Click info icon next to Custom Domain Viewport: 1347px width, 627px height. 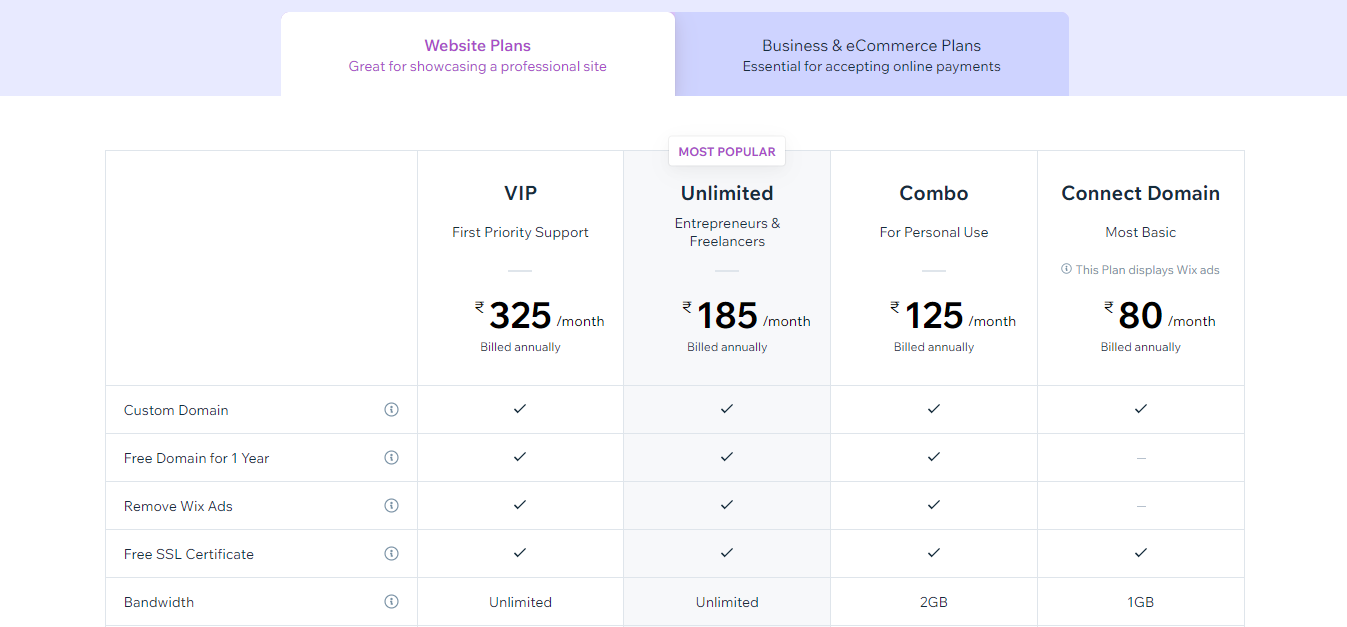[x=392, y=410]
